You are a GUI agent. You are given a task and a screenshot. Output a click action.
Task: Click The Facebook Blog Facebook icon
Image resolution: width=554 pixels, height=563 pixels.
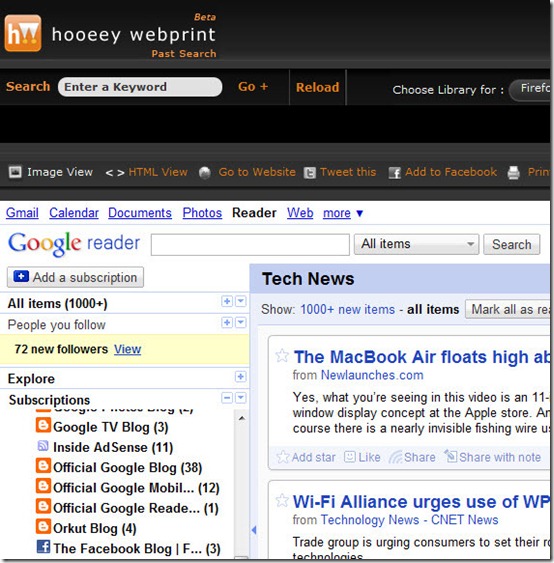pyautogui.click(x=43, y=547)
